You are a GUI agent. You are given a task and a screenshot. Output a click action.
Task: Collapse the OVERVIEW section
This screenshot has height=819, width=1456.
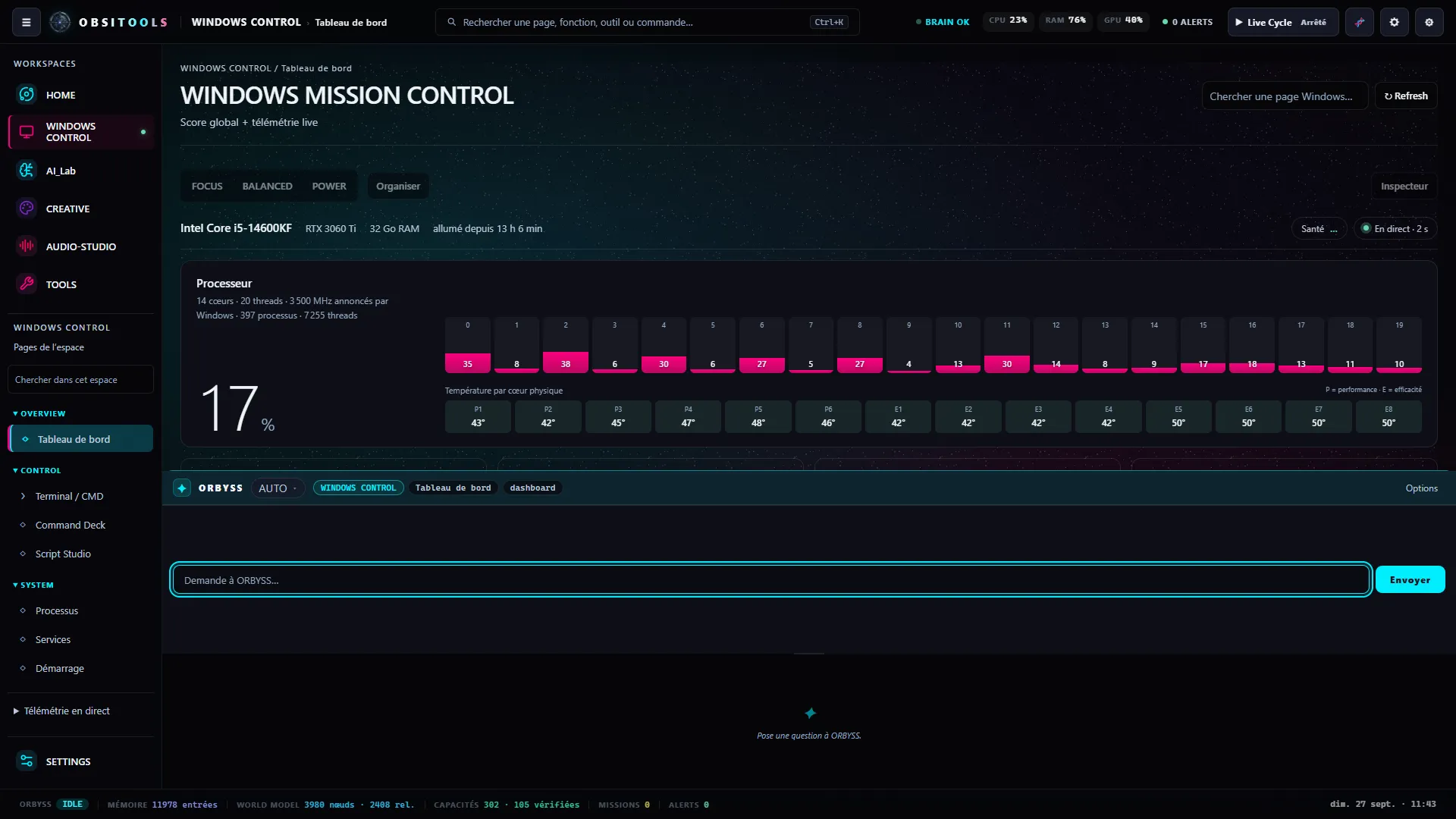tap(39, 413)
